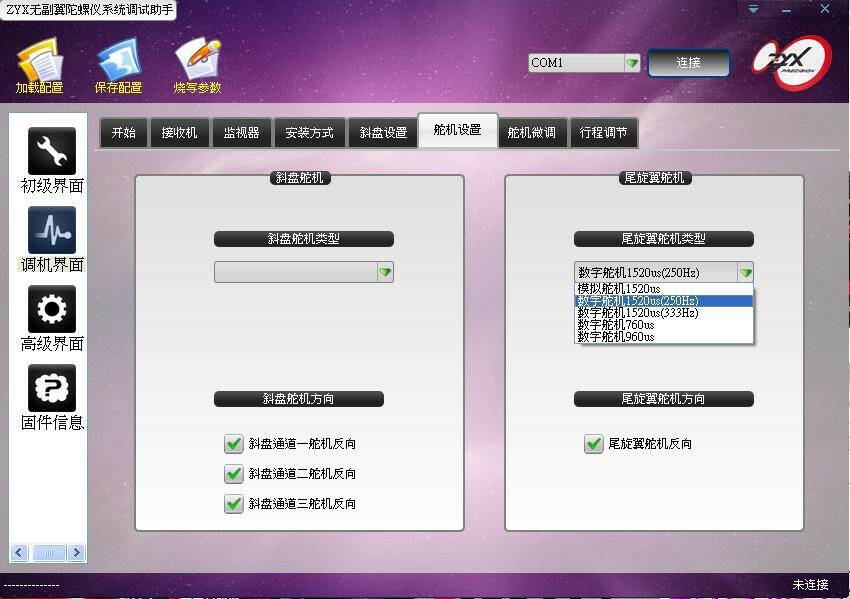Toggle 斜盘通道三舵机反向 checkbox
The width and height of the screenshot is (850, 599).
coord(234,504)
